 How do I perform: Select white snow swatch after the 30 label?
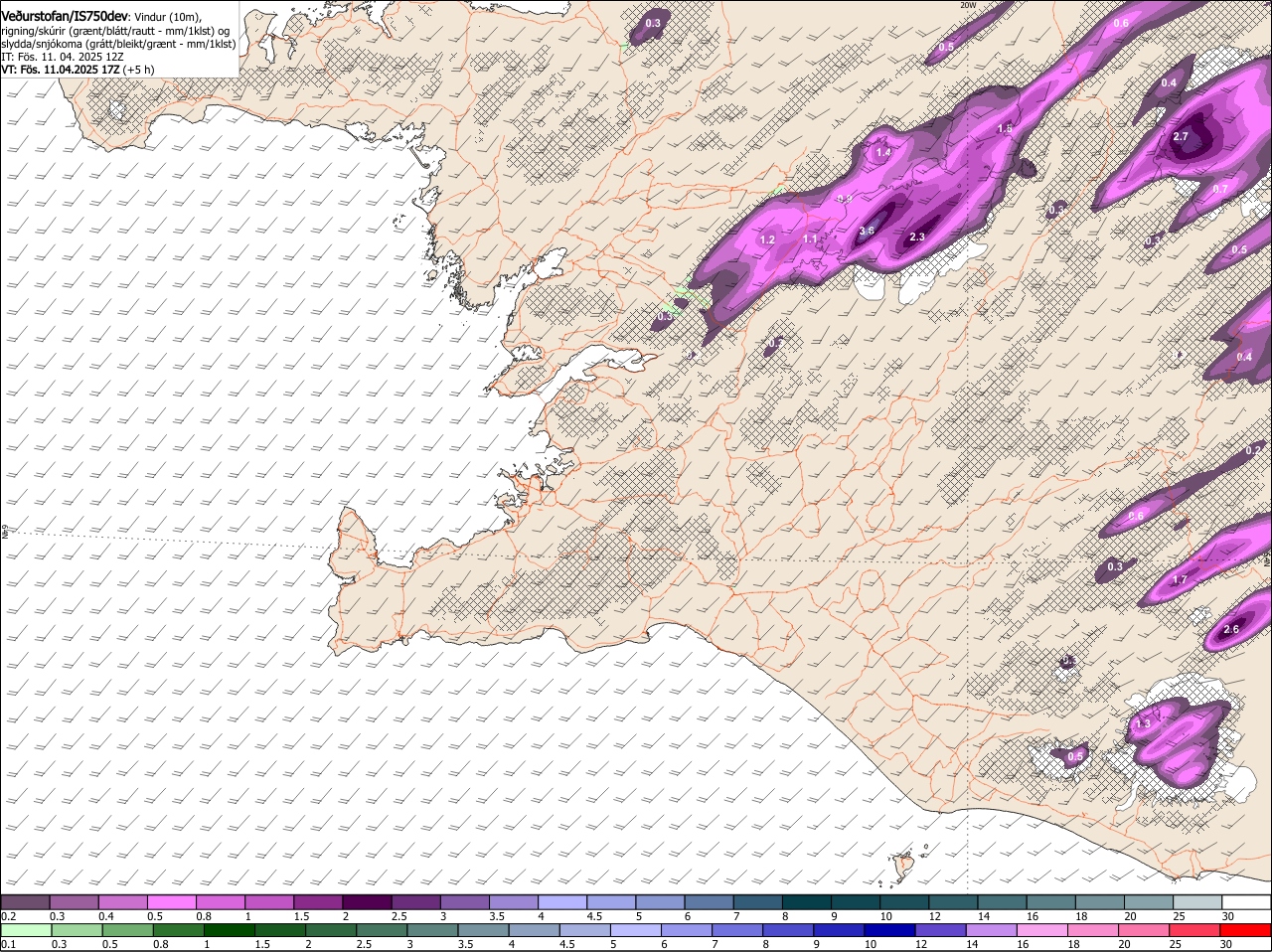1247,901
